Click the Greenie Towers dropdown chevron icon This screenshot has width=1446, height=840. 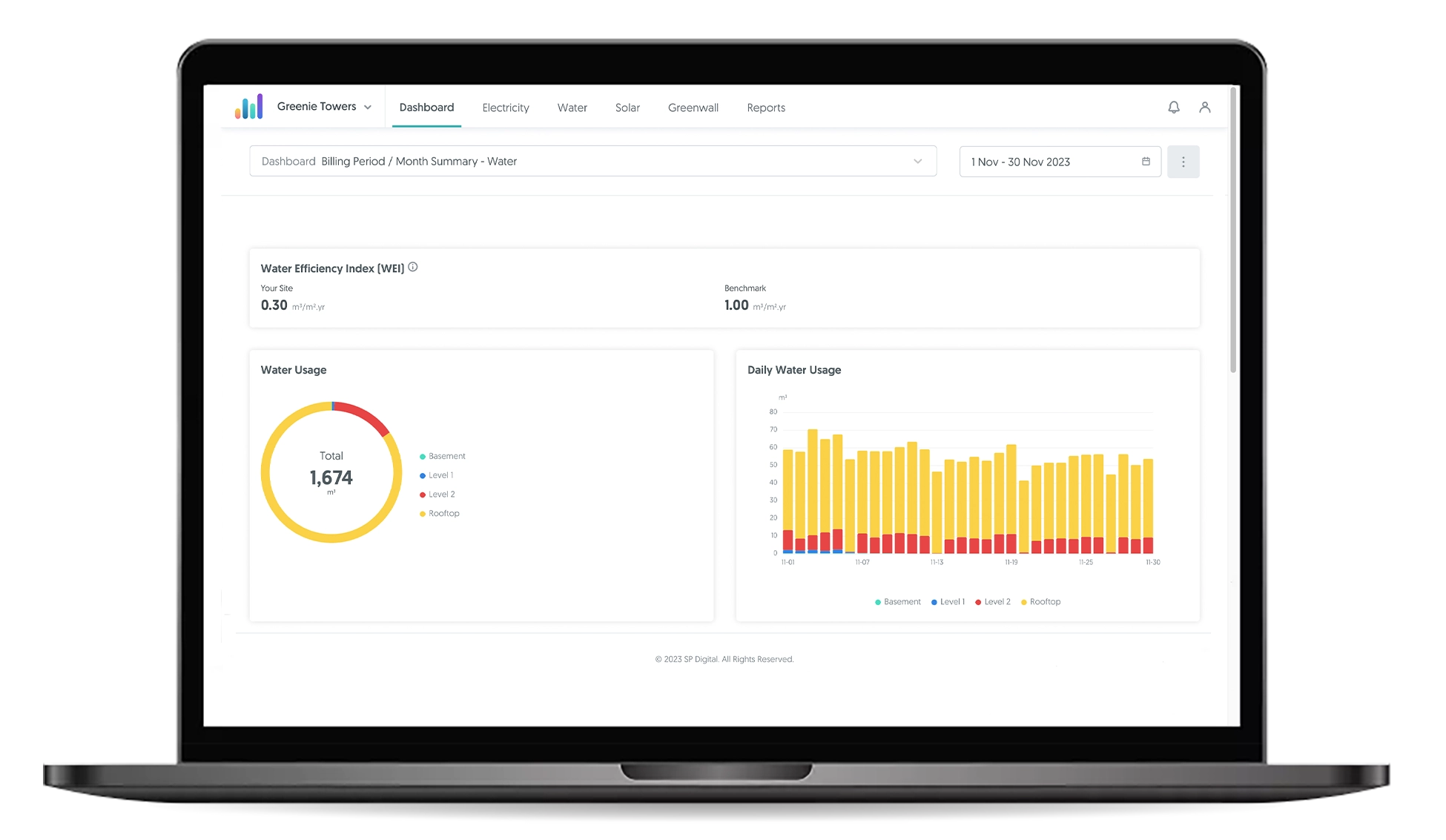[x=369, y=107]
